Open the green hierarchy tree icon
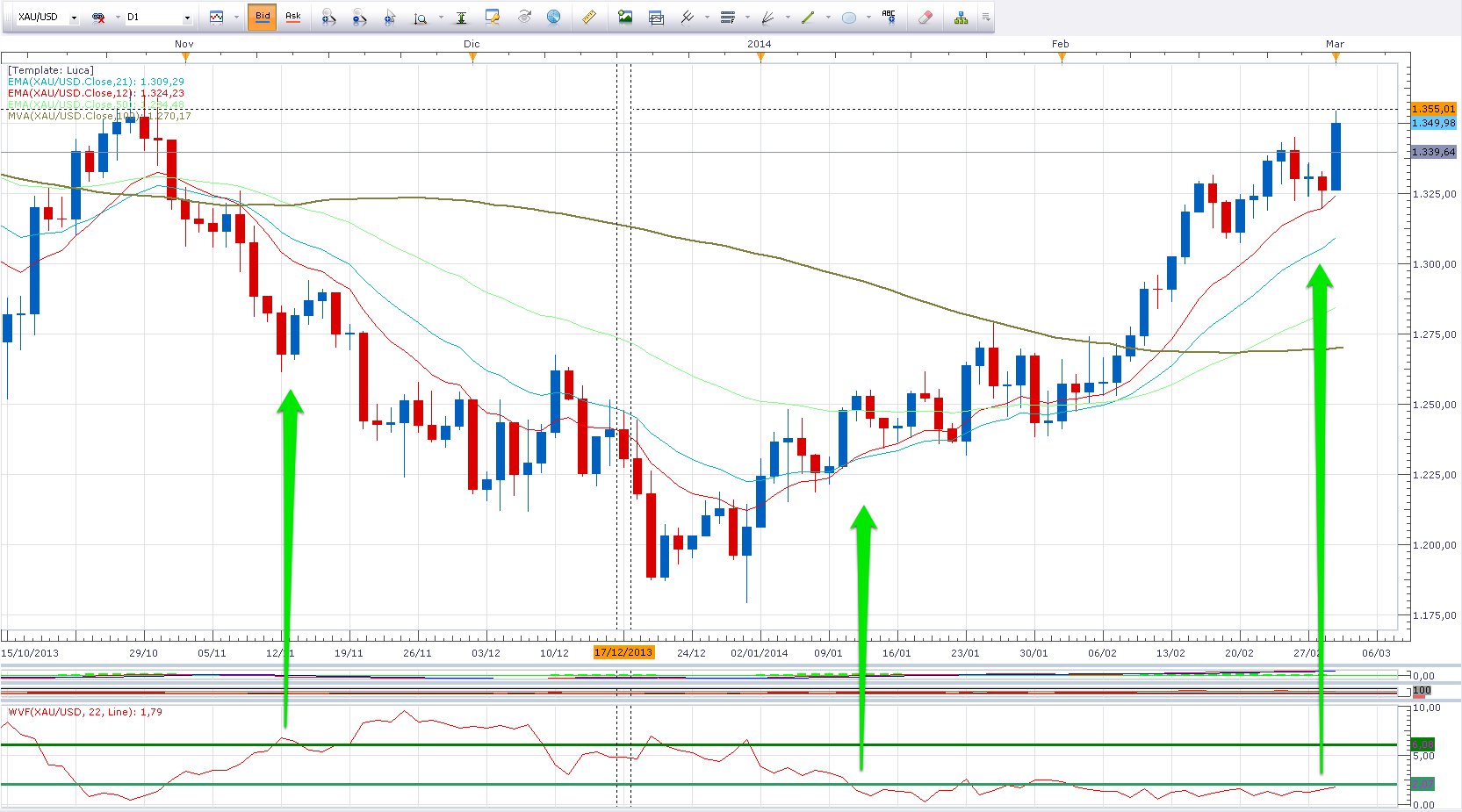 click(961, 17)
